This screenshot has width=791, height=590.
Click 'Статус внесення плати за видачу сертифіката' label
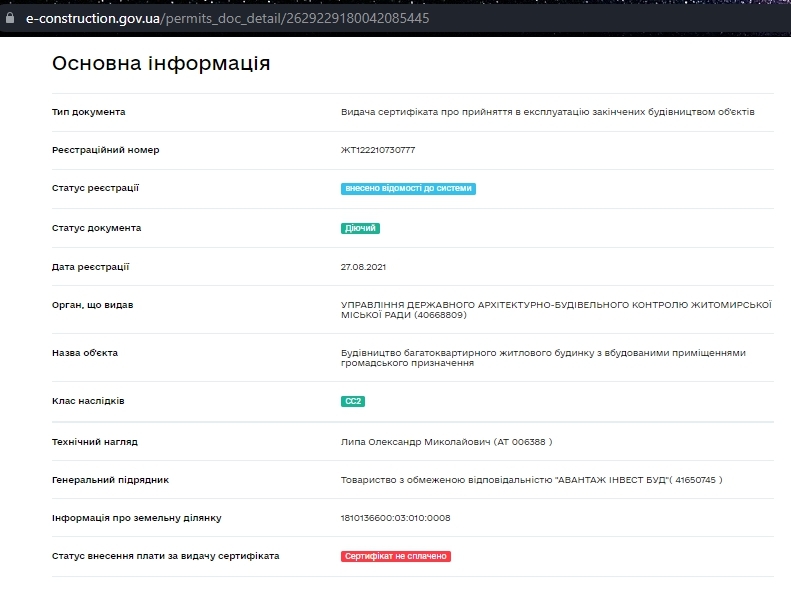[x=165, y=556]
